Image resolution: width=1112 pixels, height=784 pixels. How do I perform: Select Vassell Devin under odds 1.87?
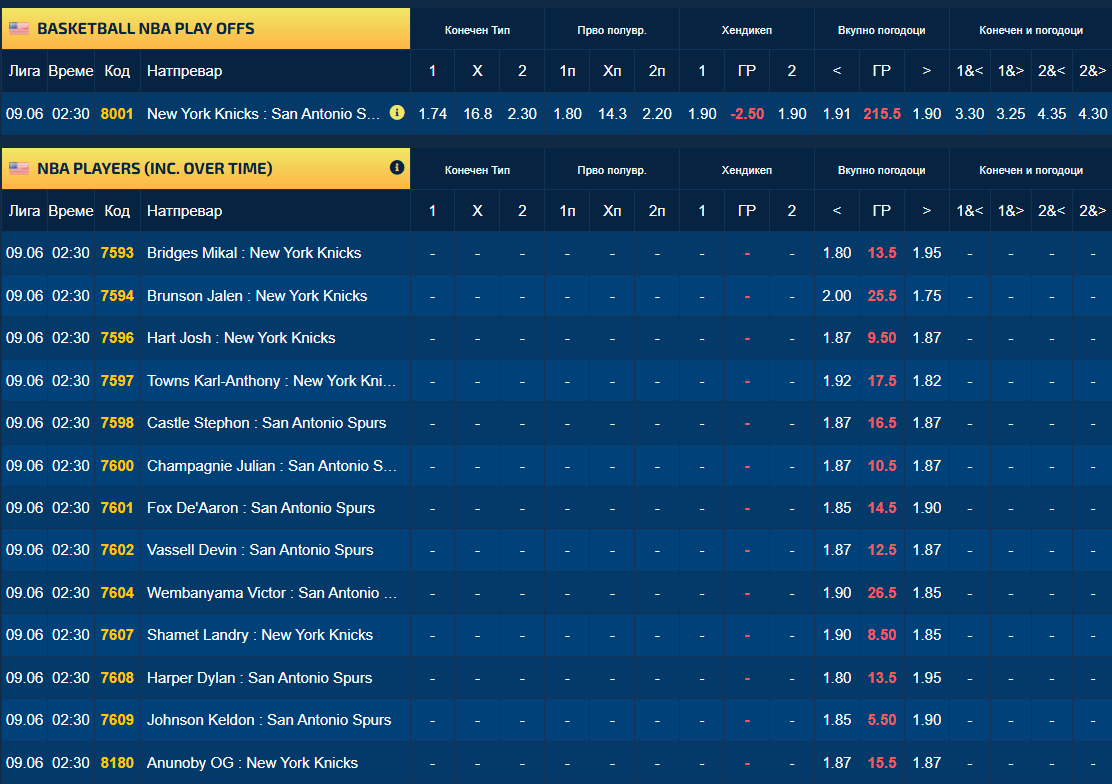837,550
